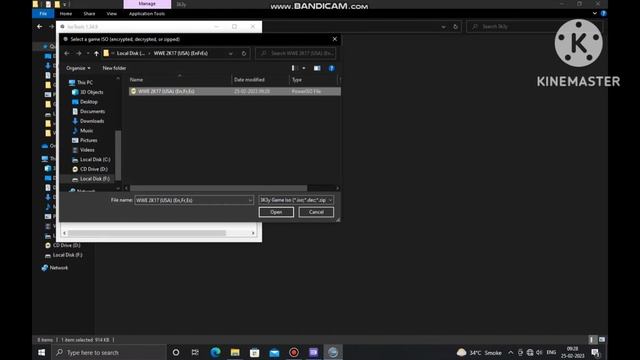Open Cortana from the taskbar

pos(176,352)
